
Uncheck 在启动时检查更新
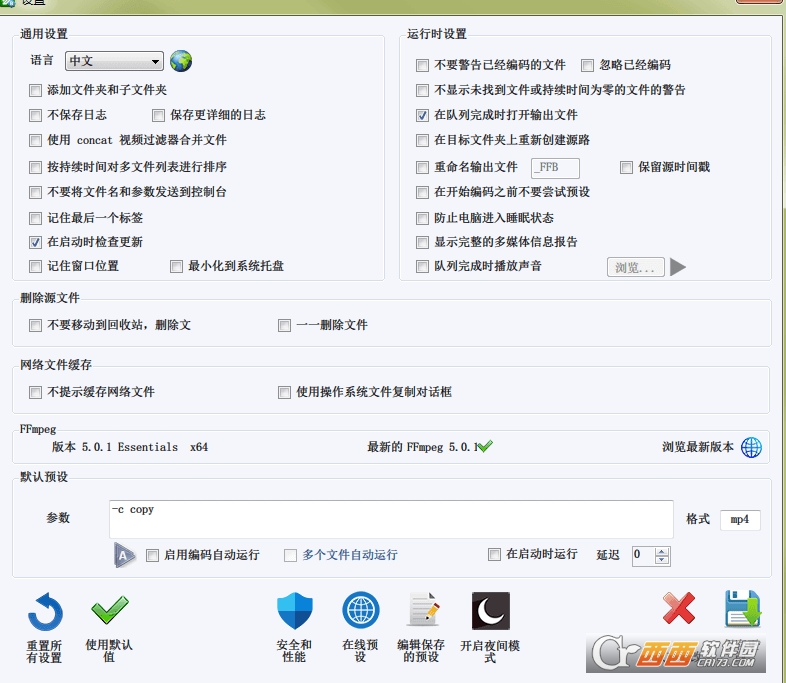pos(35,243)
